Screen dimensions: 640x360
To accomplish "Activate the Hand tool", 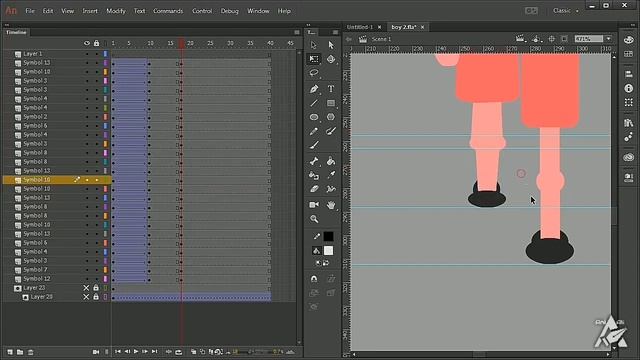I will (331, 204).
